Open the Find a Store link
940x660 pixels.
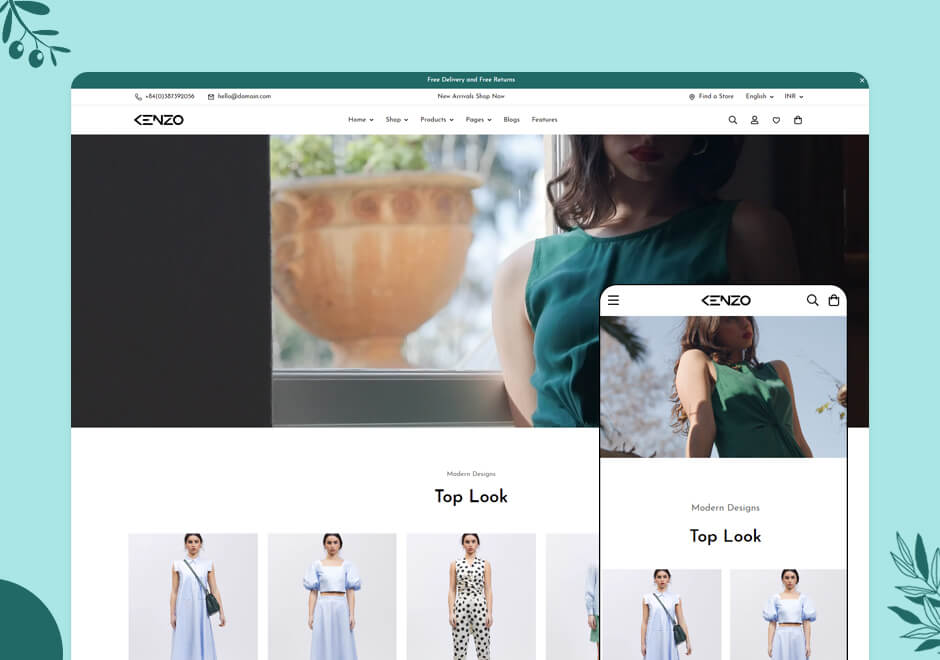(711, 97)
